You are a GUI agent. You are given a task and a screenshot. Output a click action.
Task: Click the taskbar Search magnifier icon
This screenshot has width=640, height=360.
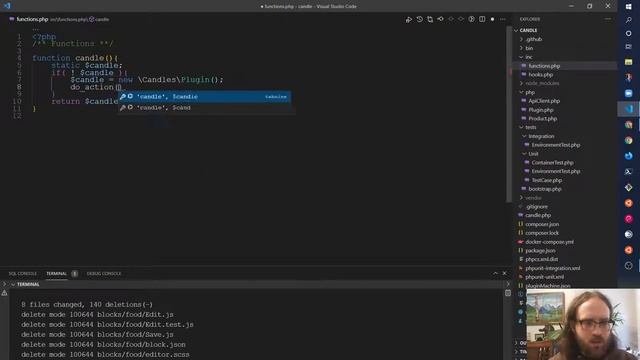(629, 20)
